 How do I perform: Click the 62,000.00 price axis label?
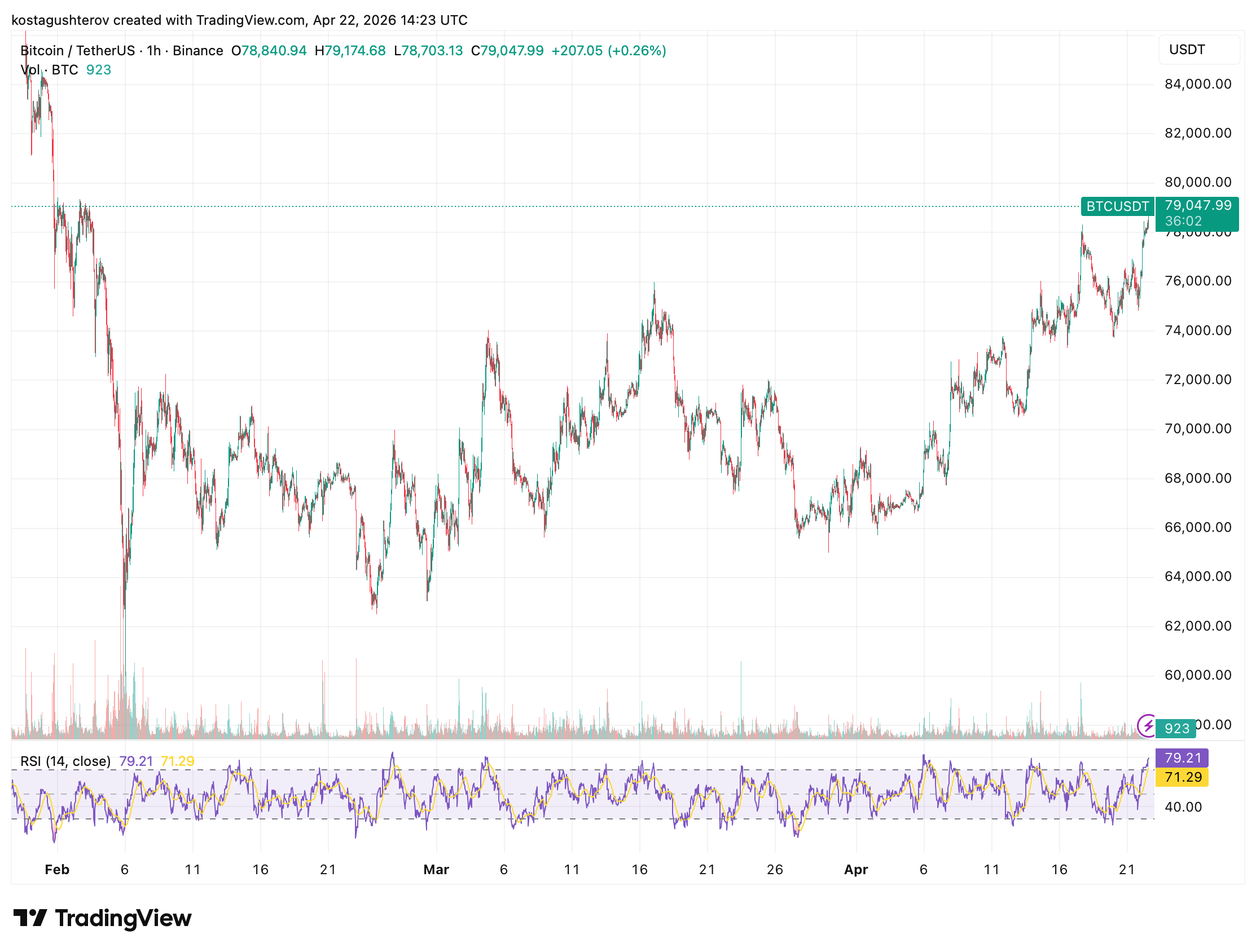1197,626
